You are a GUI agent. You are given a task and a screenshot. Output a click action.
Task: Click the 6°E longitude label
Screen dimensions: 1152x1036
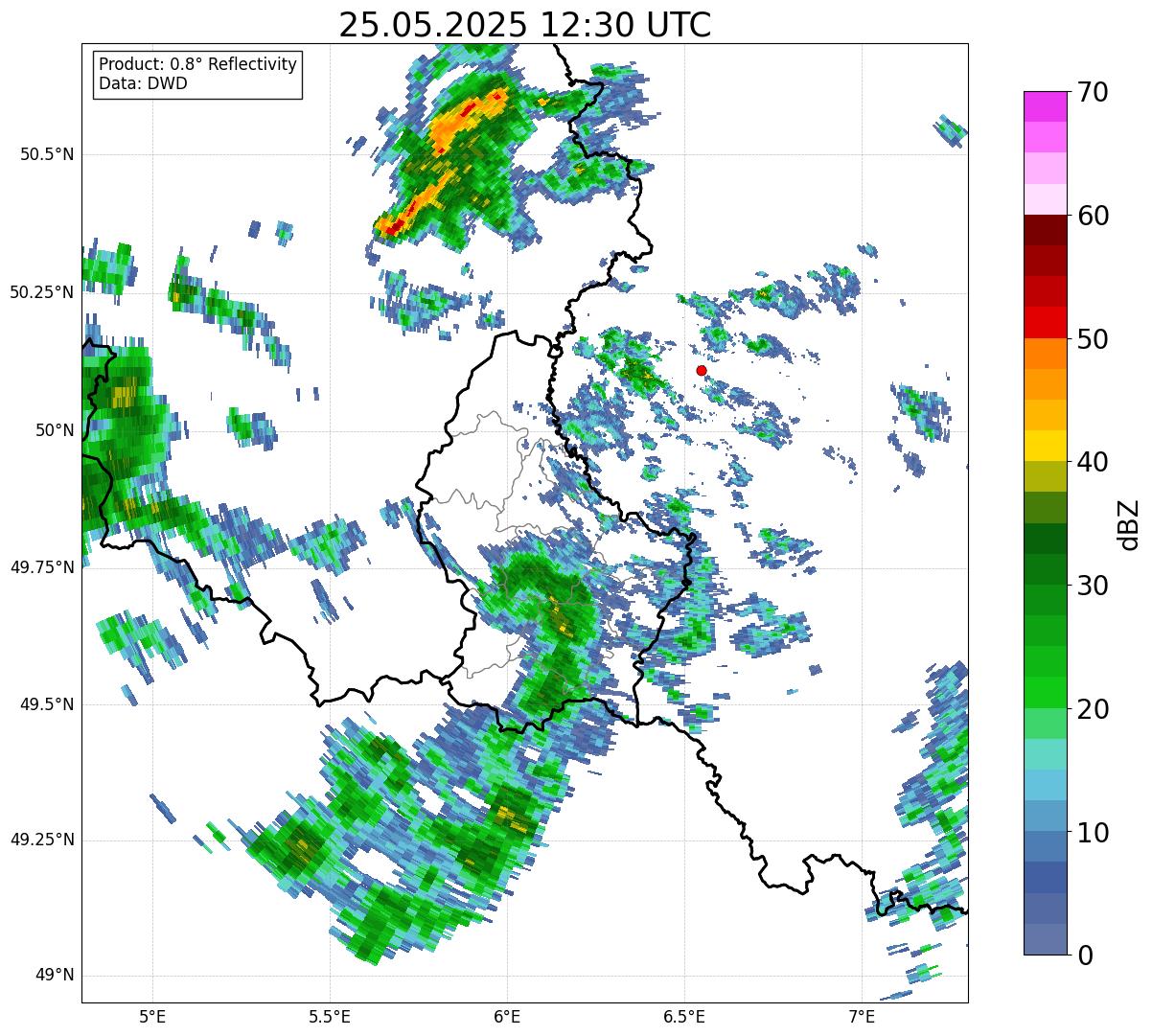507,1017
